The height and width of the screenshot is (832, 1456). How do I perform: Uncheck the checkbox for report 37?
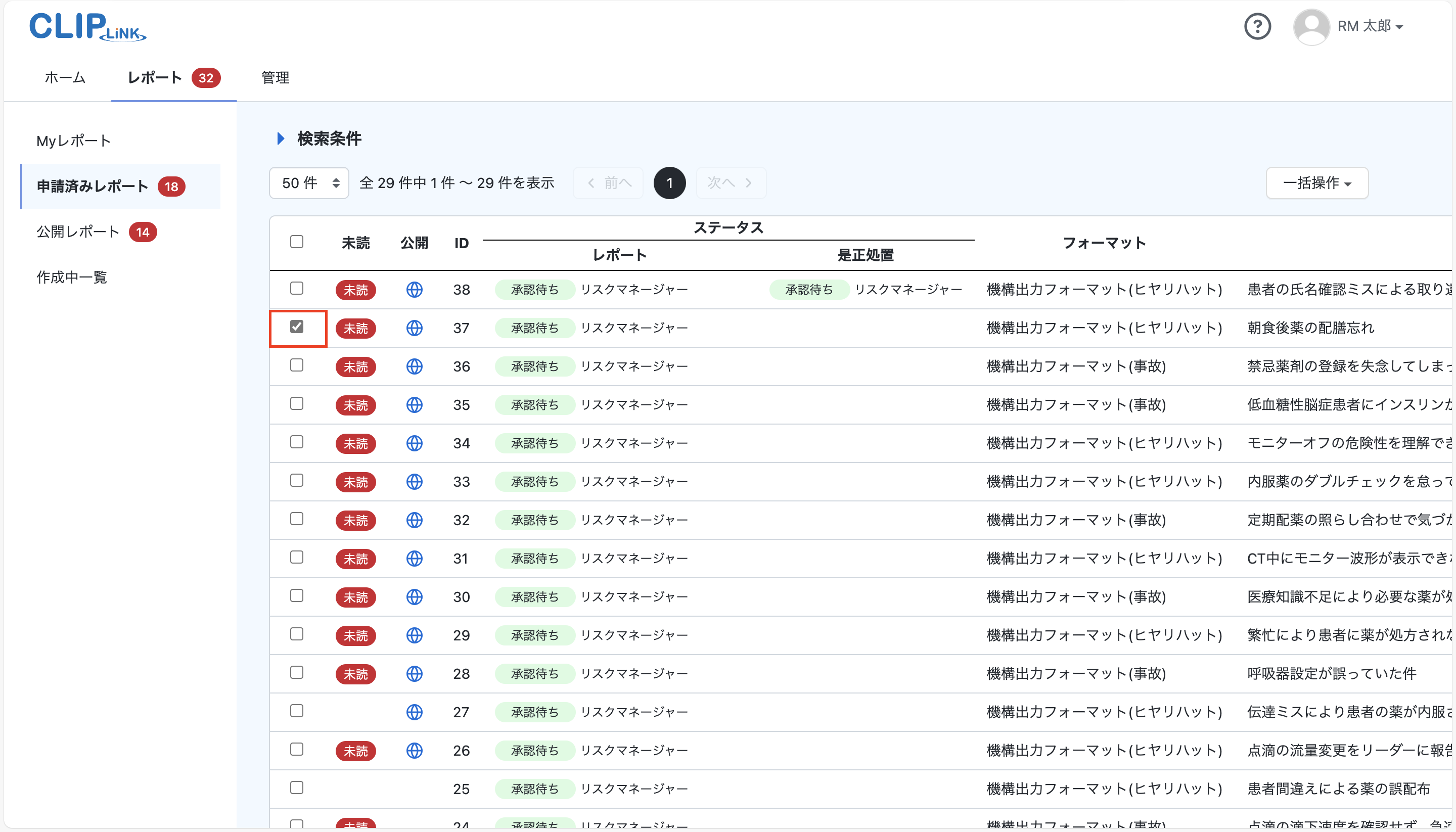[297, 328]
